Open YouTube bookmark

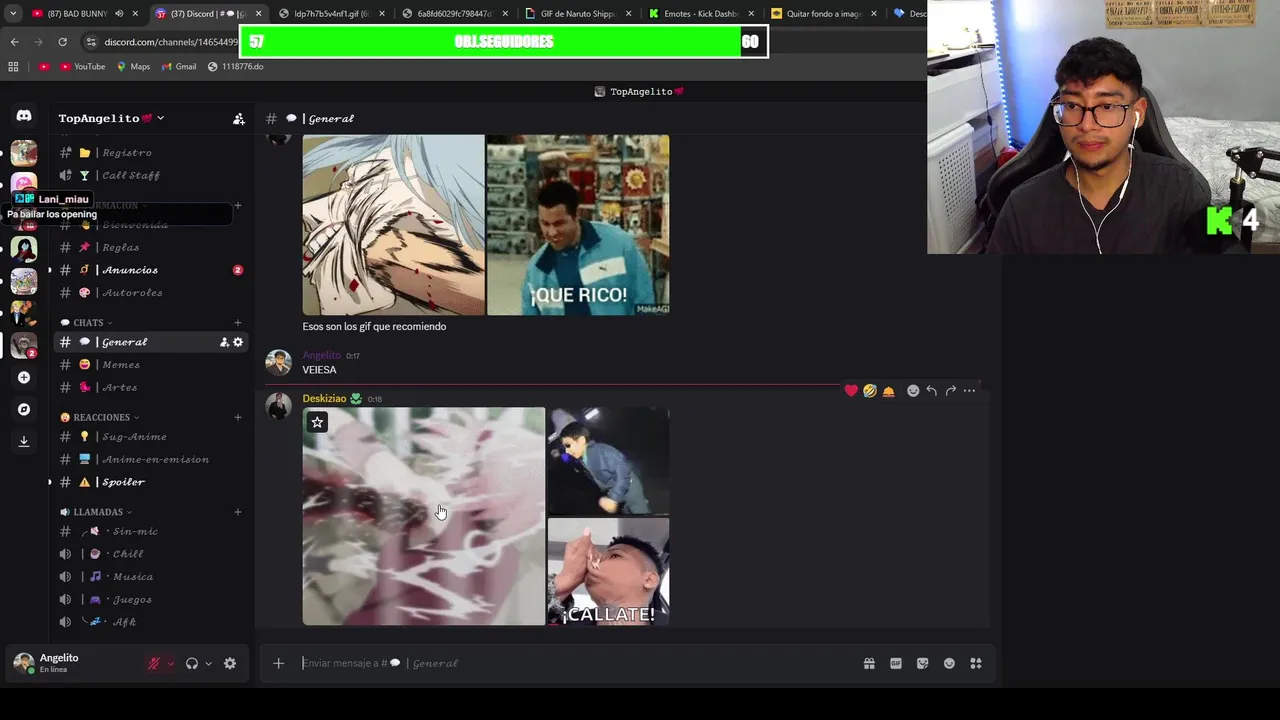(x=82, y=66)
